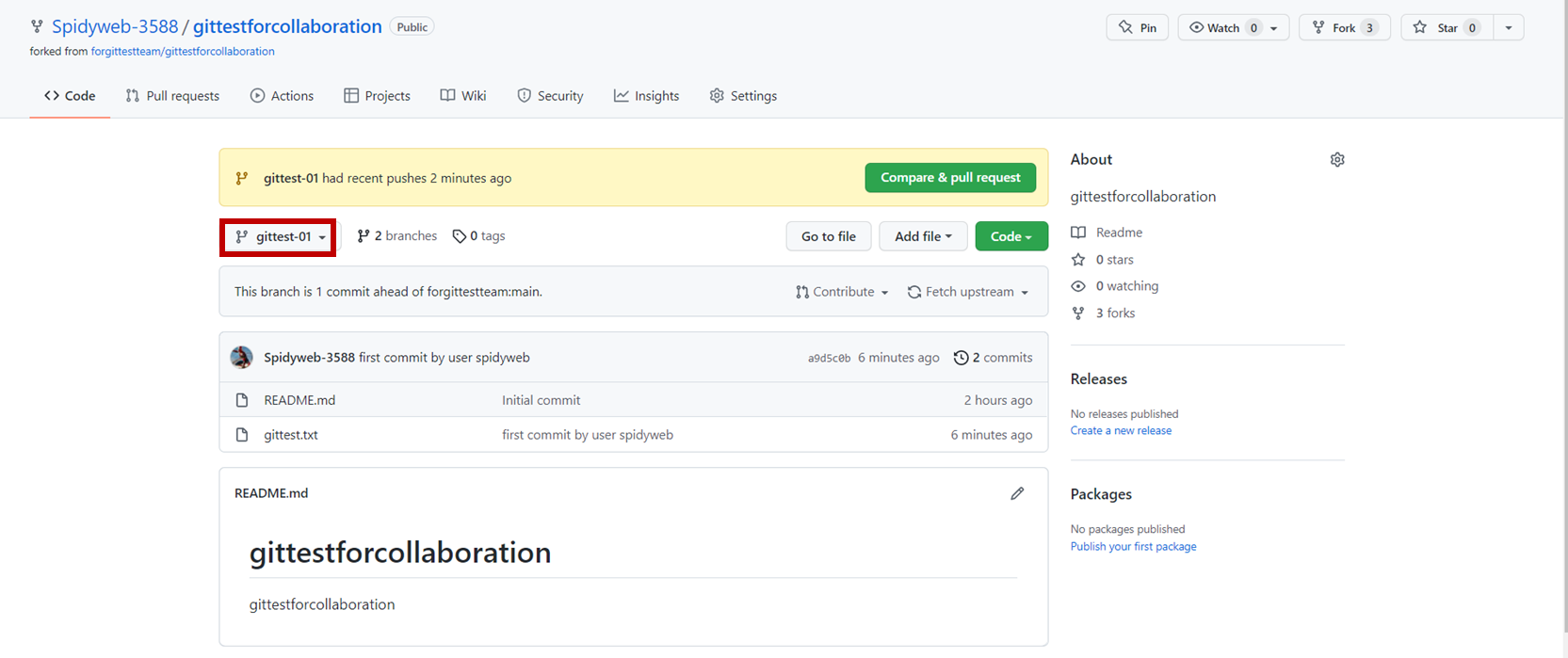The image size is (1568, 658).
Task: Click the branch icon in yellow banner
Action: pyautogui.click(x=242, y=178)
